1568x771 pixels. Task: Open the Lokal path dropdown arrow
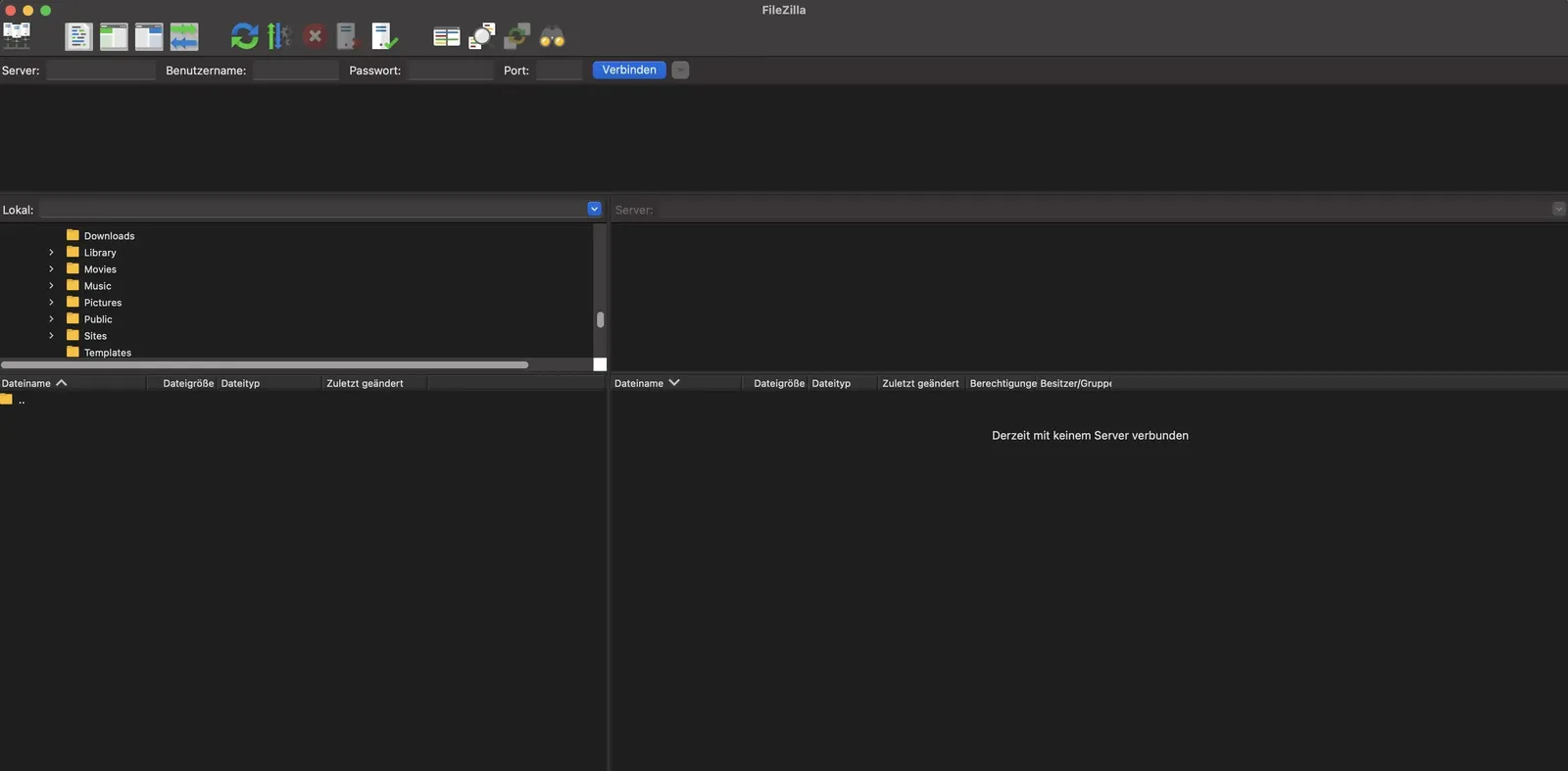[594, 209]
